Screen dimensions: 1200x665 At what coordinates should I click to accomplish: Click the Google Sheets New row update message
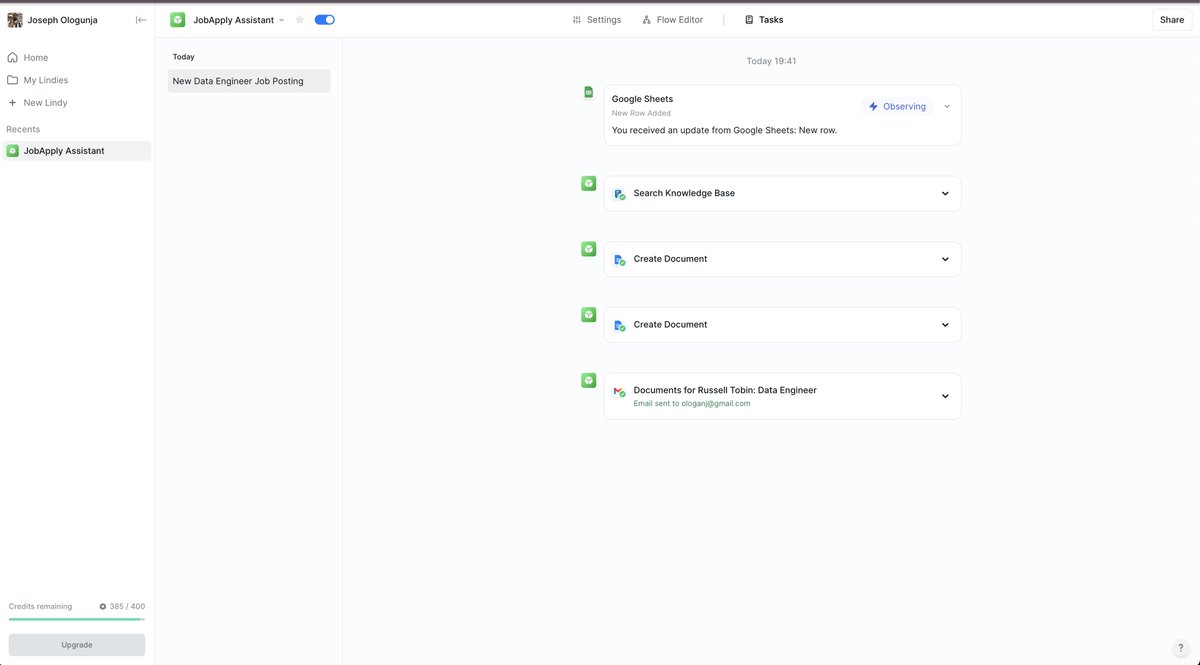coord(724,130)
